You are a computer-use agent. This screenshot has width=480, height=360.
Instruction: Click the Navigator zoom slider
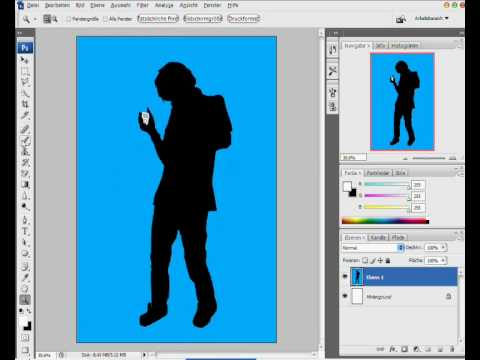click(429, 158)
